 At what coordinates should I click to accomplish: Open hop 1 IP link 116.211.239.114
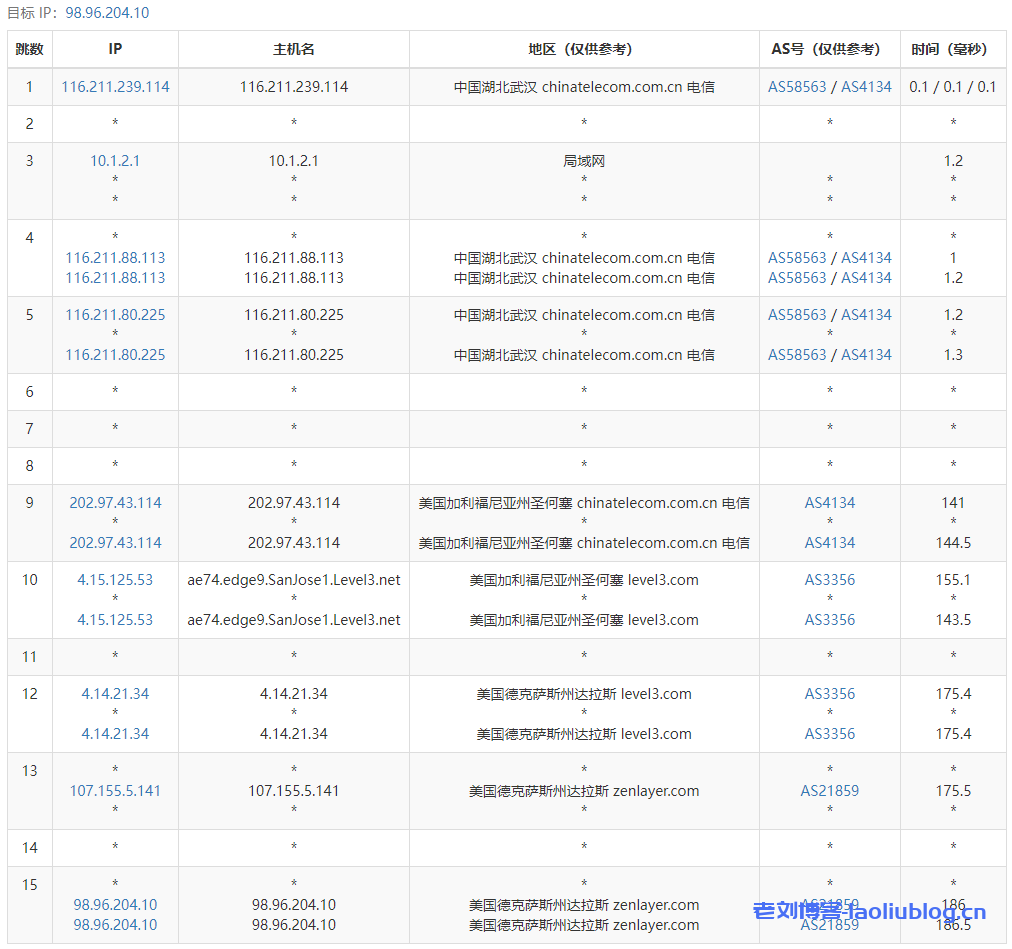(x=115, y=87)
